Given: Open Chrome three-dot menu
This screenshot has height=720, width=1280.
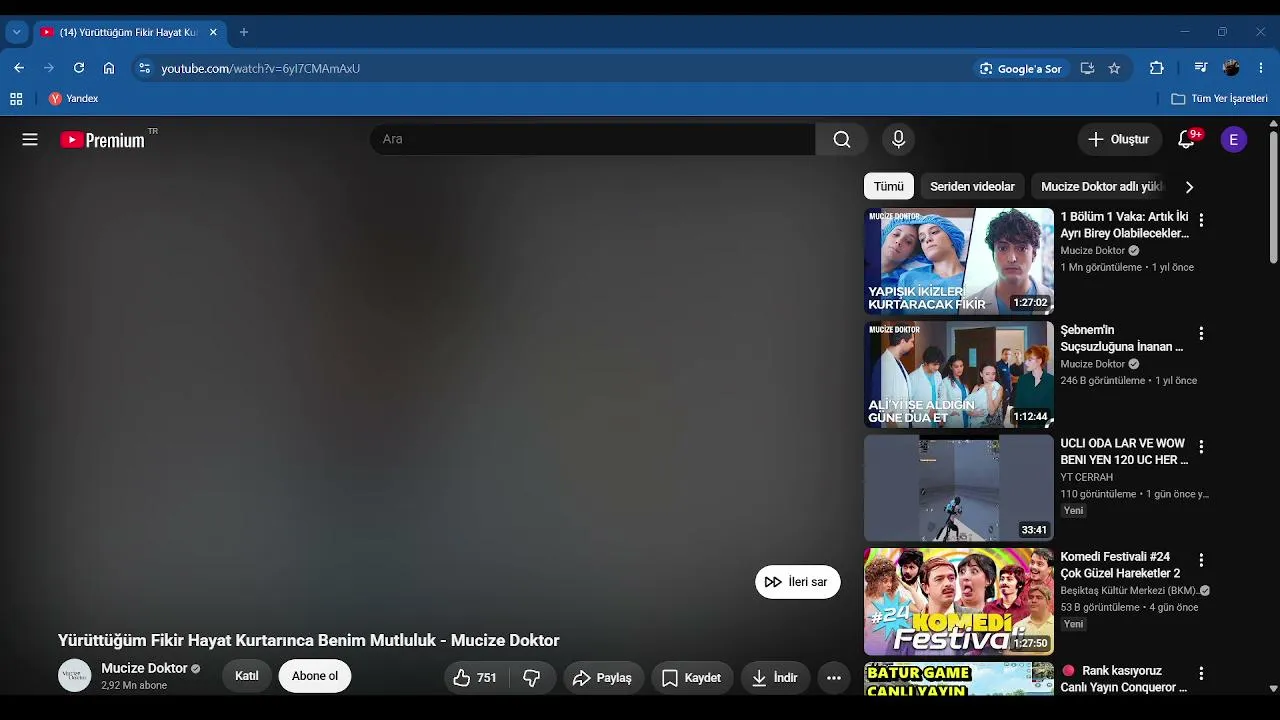Looking at the screenshot, I should (x=1261, y=68).
